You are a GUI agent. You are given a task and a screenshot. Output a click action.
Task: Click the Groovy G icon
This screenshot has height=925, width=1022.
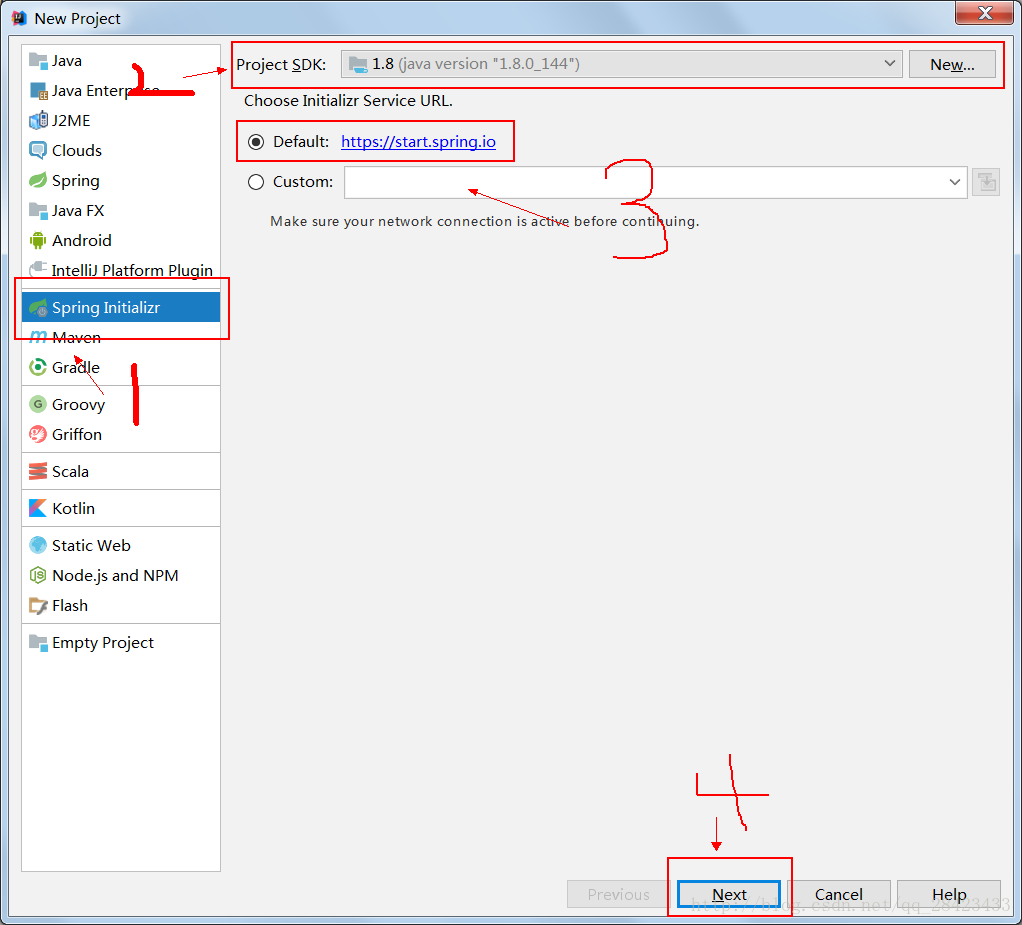click(x=38, y=404)
